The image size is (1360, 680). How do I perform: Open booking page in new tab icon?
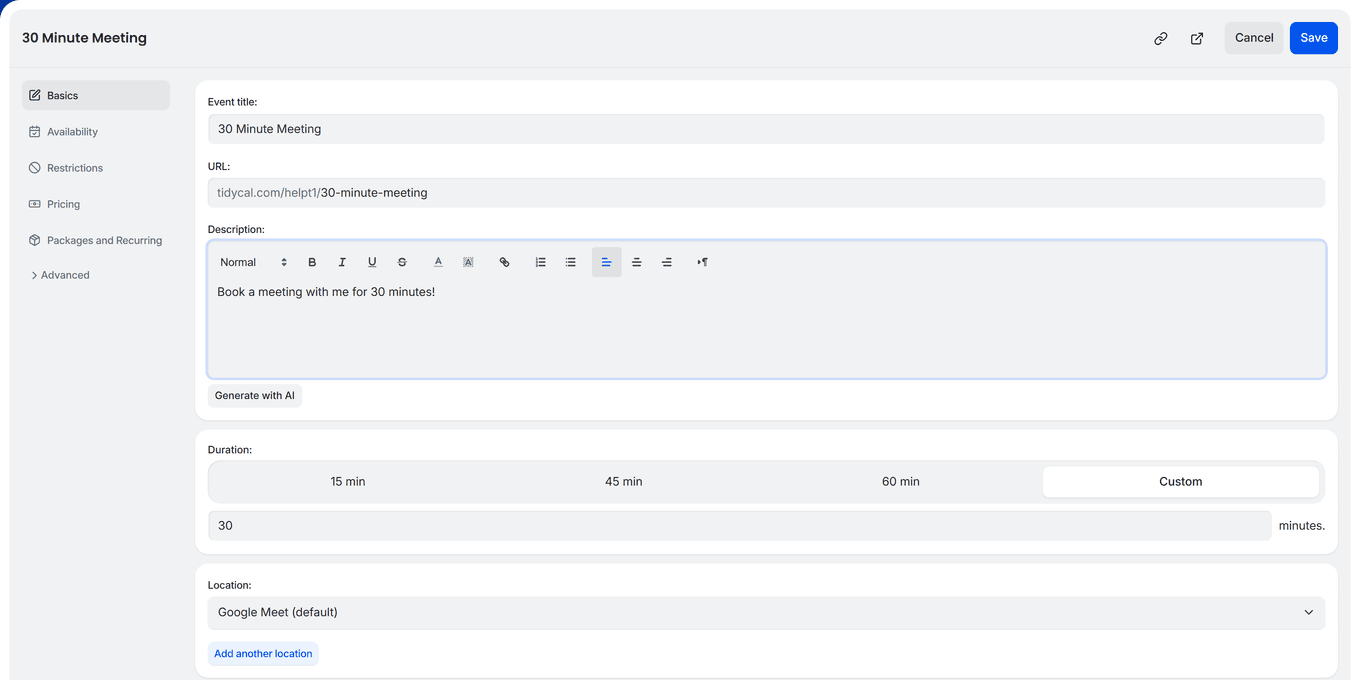click(1196, 37)
